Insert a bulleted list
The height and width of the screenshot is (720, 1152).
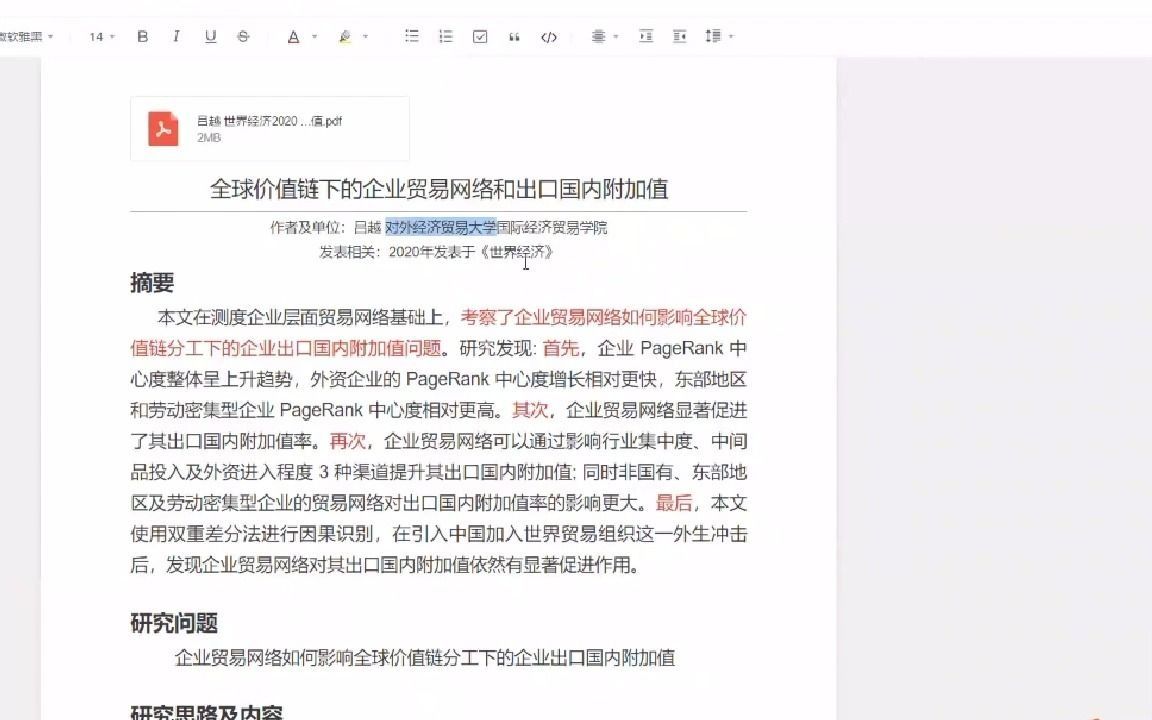[x=411, y=36]
